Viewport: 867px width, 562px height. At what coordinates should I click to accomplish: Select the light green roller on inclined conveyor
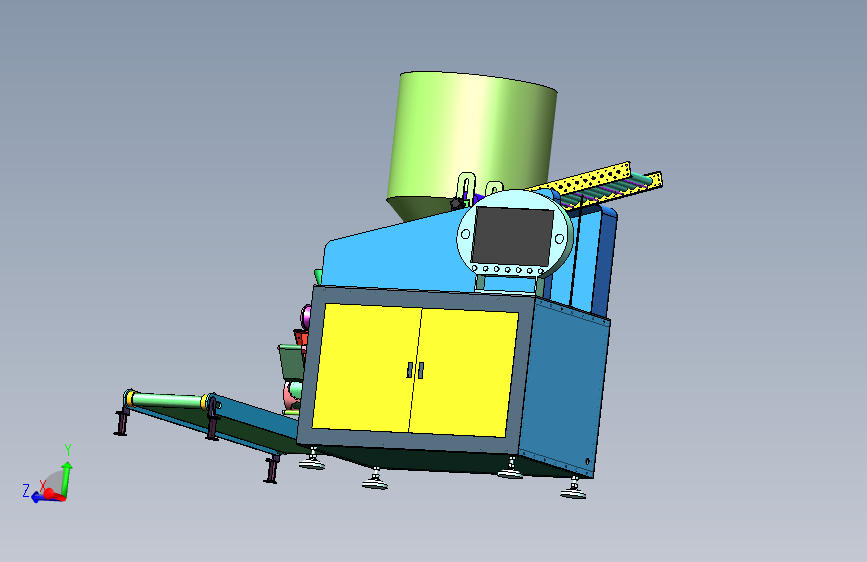tap(168, 400)
